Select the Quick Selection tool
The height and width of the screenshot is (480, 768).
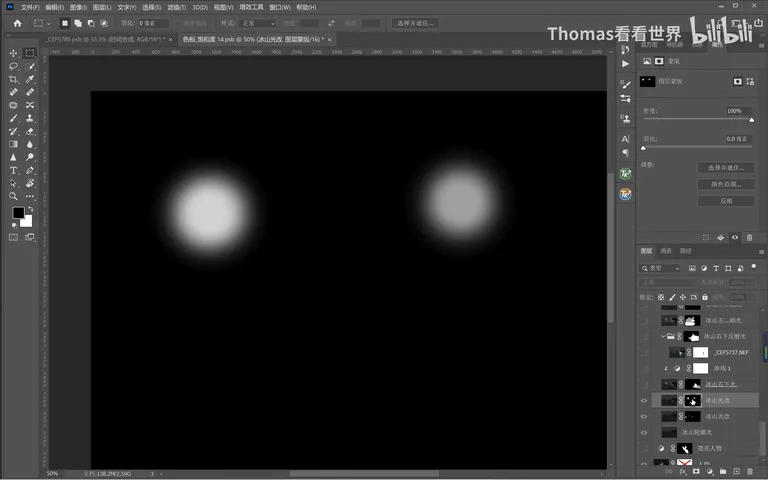(x=30, y=66)
